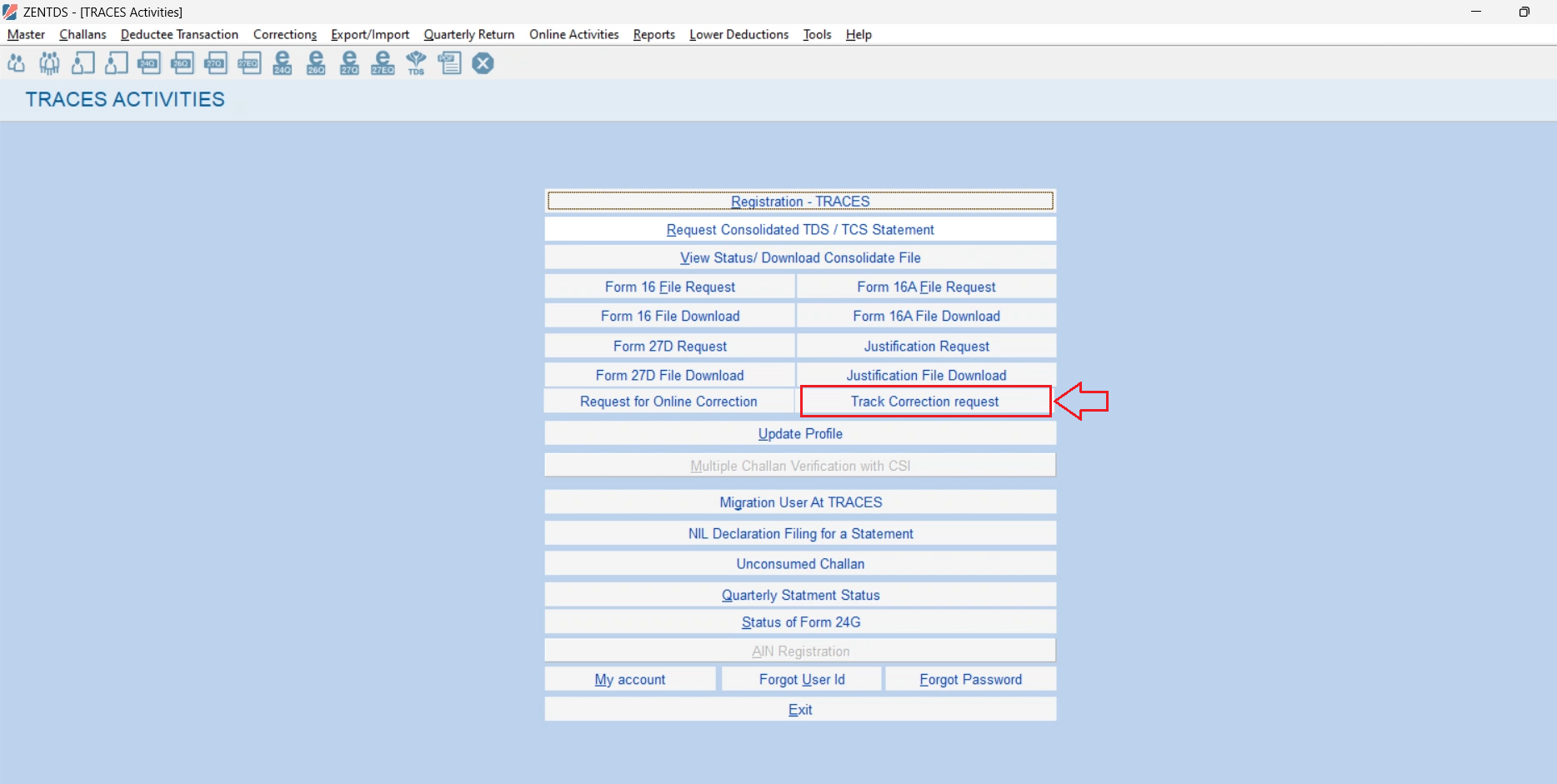Click the Form 27D Request button

click(670, 346)
